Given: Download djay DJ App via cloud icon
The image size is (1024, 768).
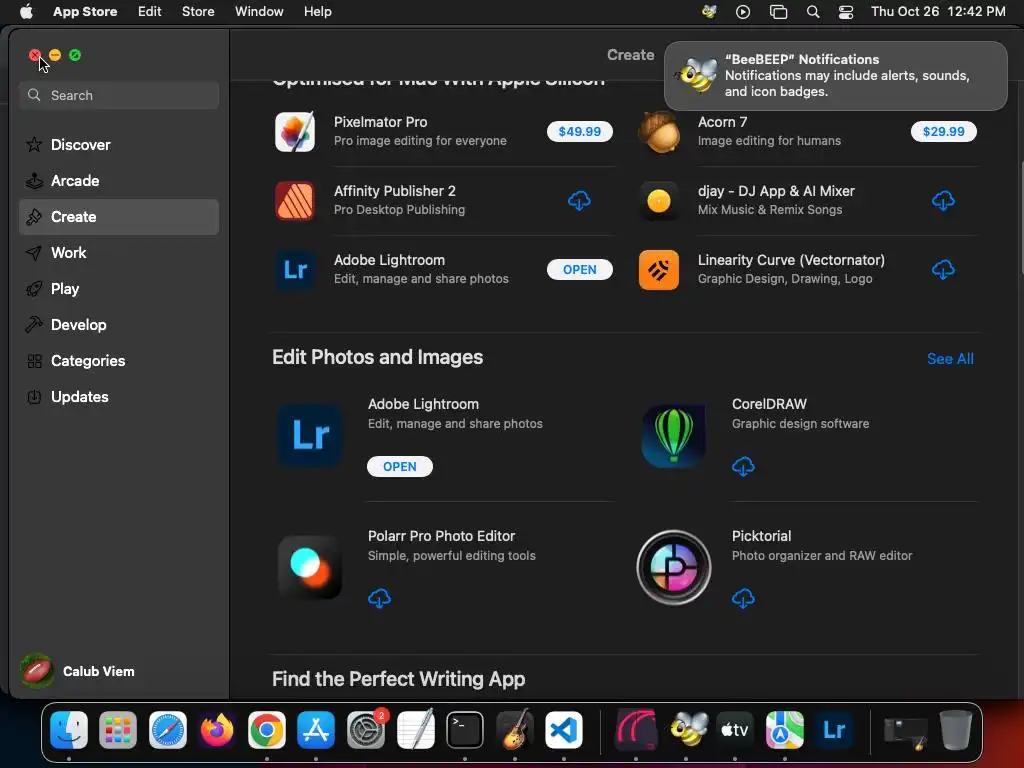Looking at the screenshot, I should 943,200.
